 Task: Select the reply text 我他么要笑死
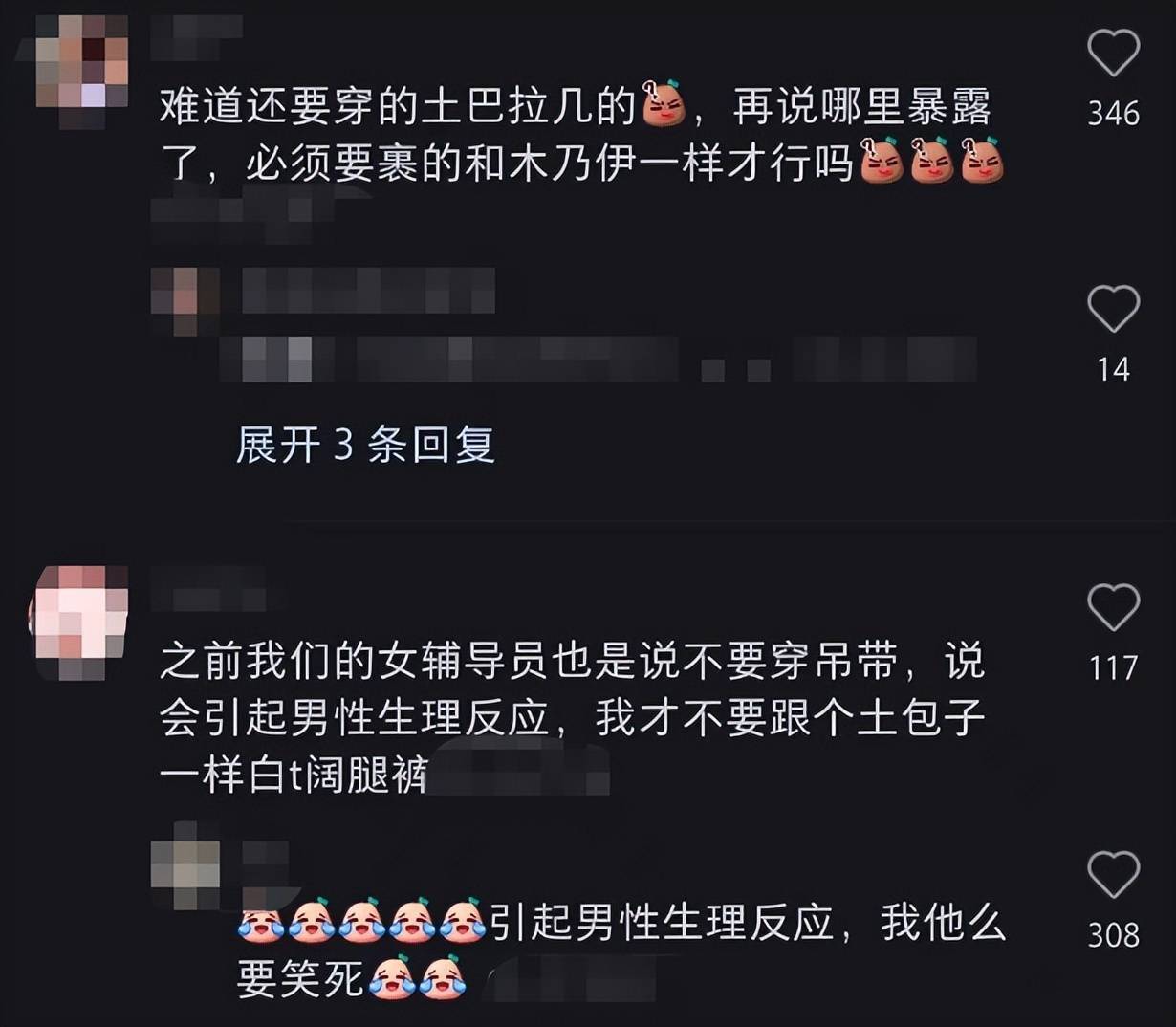pos(621,950)
